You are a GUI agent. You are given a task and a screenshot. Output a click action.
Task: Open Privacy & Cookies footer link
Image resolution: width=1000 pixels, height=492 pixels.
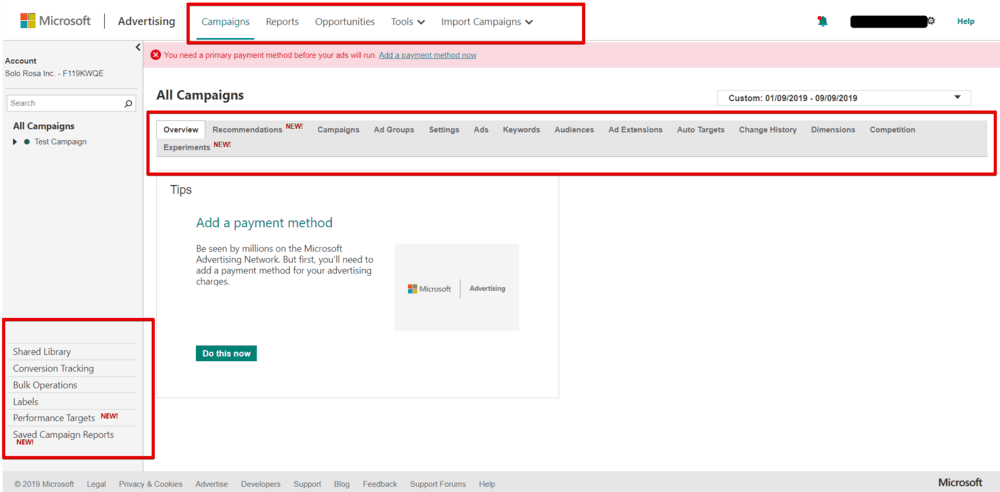click(151, 484)
